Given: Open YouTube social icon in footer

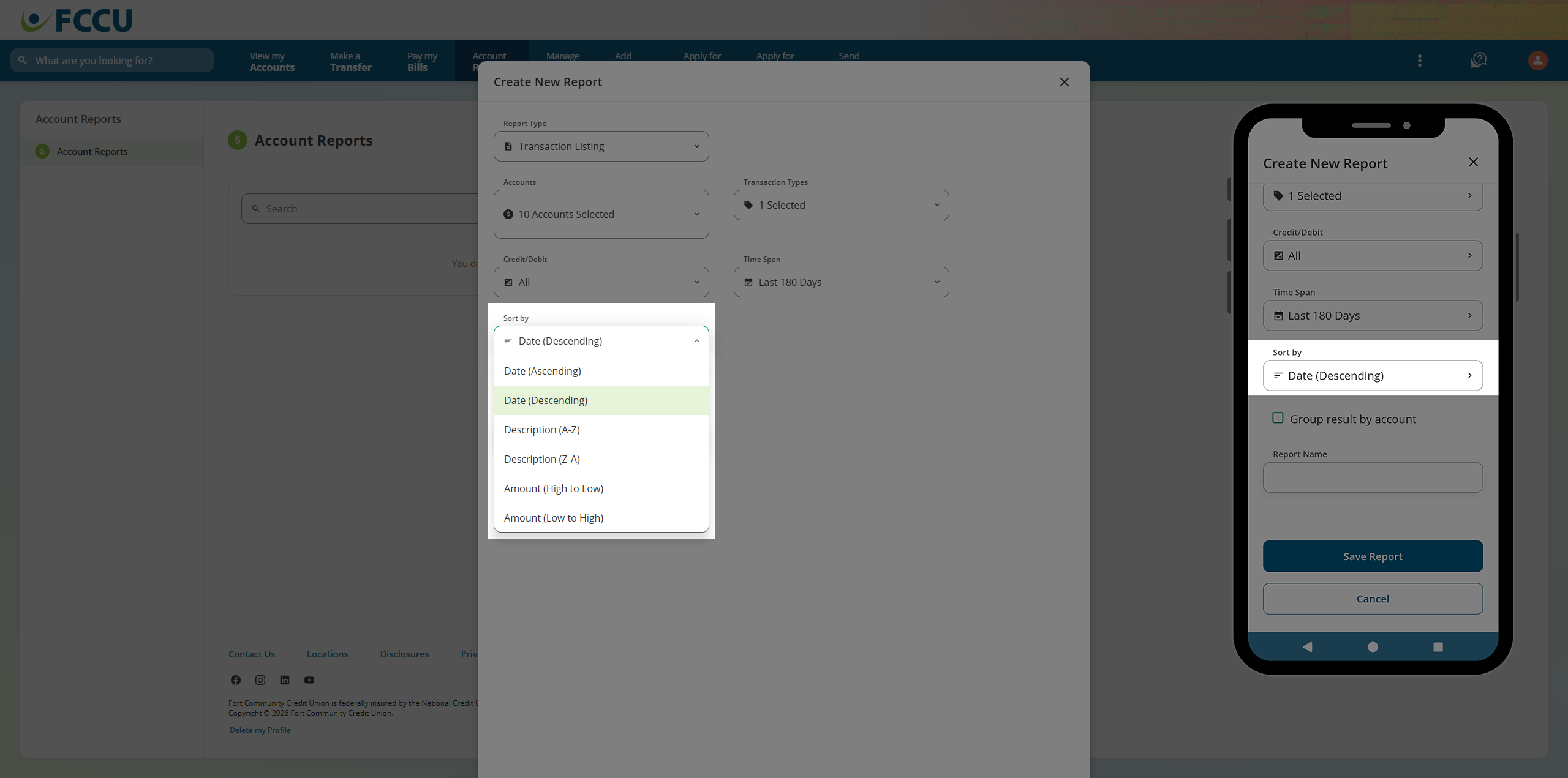Looking at the screenshot, I should pyautogui.click(x=309, y=680).
